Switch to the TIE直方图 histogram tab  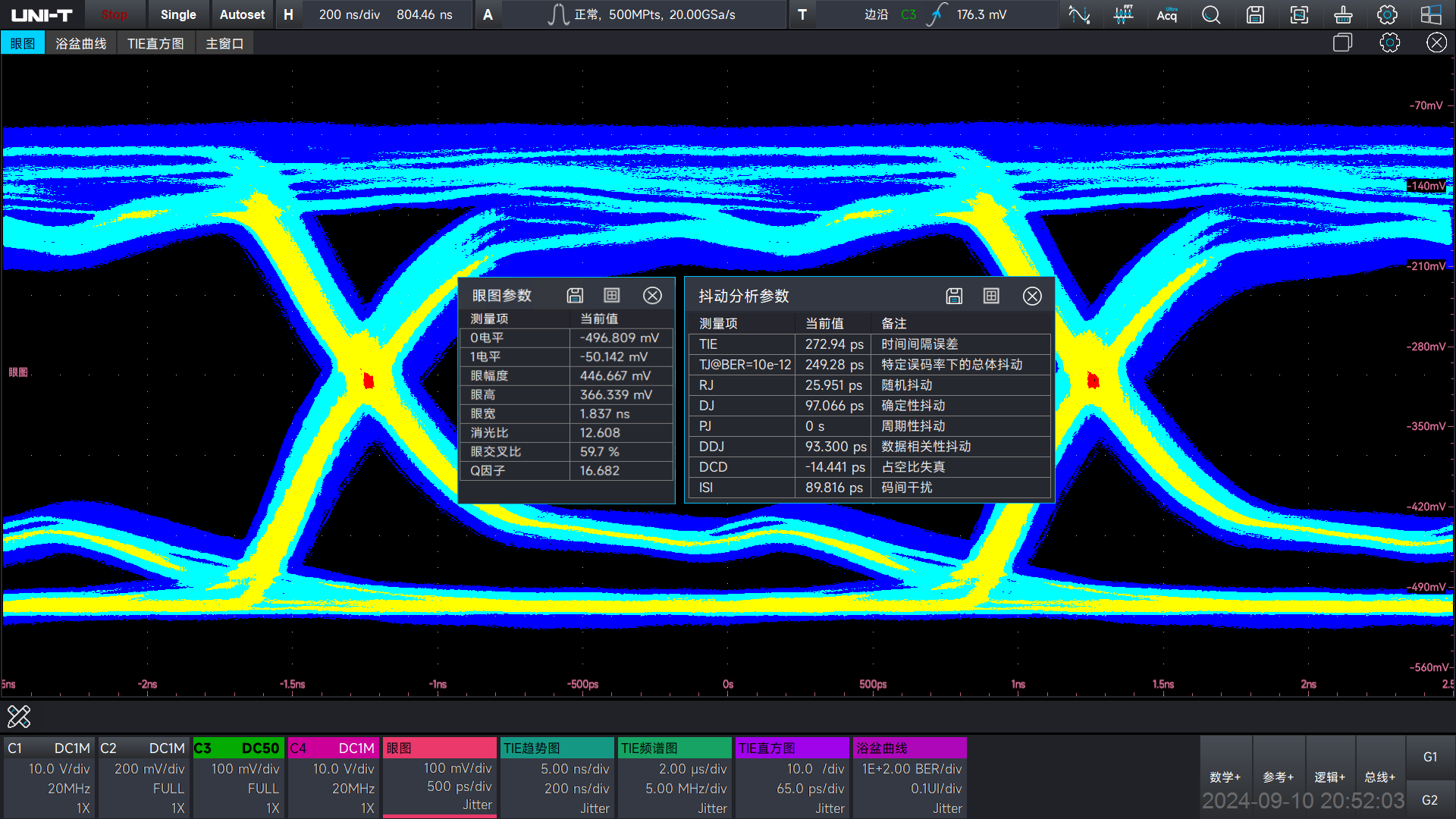[156, 42]
